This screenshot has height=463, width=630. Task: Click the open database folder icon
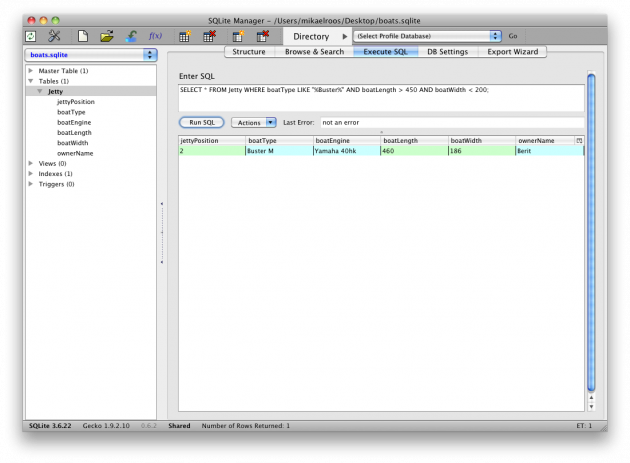click(107, 36)
